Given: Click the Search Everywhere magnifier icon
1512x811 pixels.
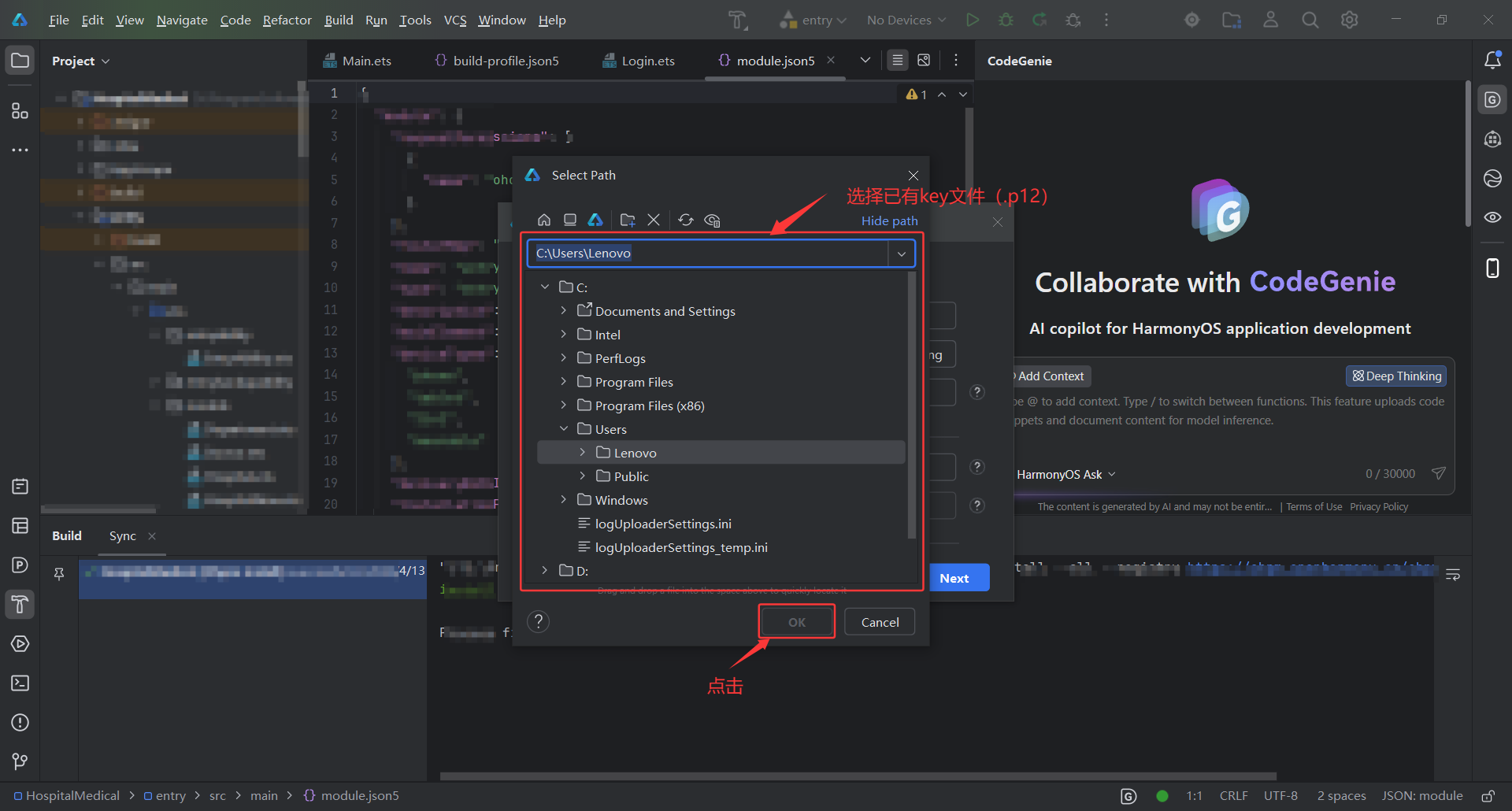Looking at the screenshot, I should 1310,20.
